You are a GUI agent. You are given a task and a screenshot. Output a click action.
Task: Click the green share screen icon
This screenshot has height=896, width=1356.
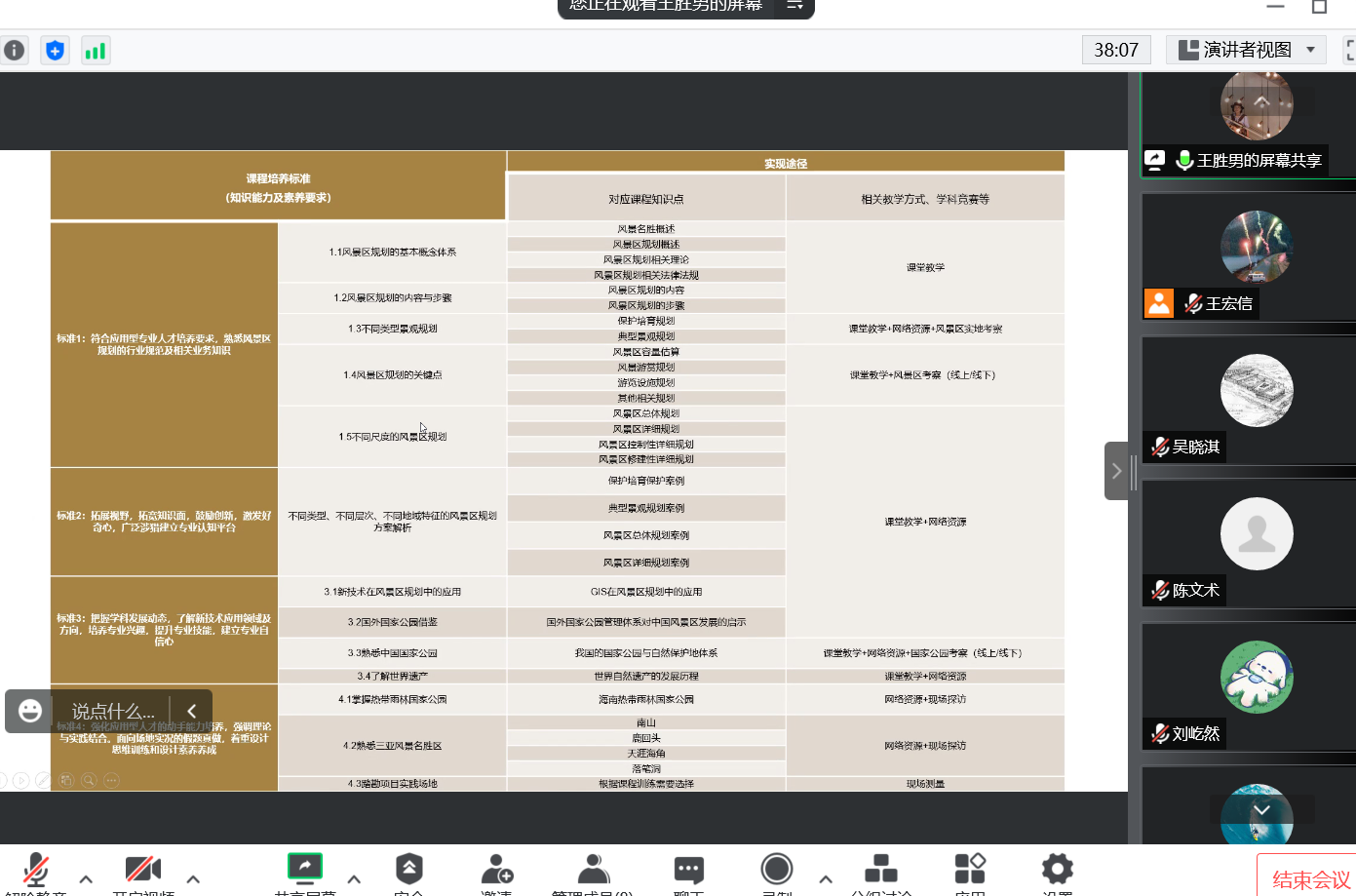point(305,867)
